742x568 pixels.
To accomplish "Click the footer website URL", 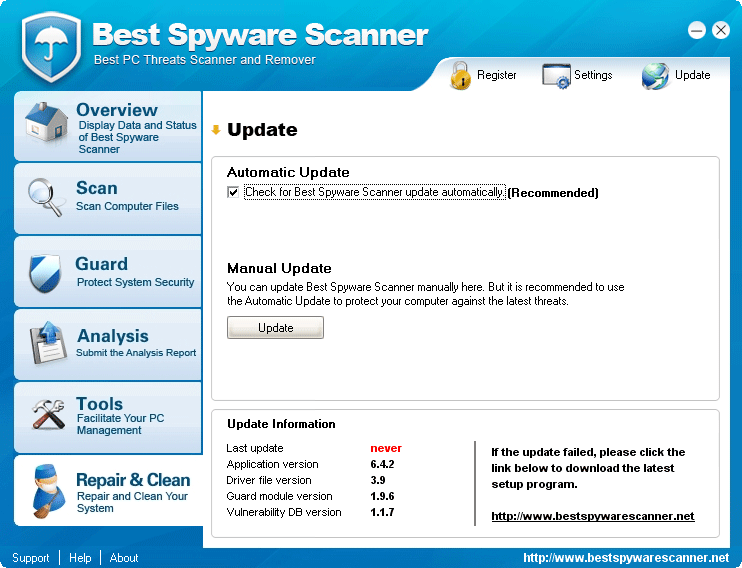I will pyautogui.click(x=626, y=558).
